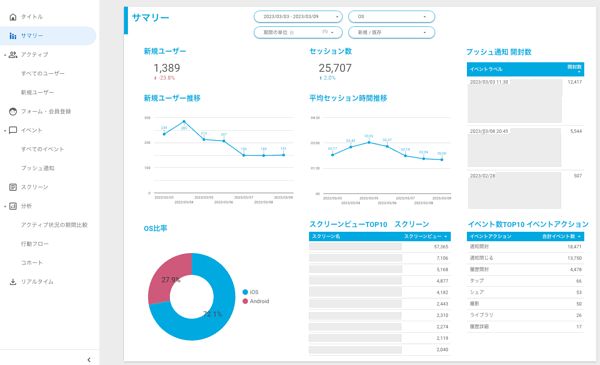Navigate to the コホート page
This screenshot has height=365, width=600.
point(32,263)
